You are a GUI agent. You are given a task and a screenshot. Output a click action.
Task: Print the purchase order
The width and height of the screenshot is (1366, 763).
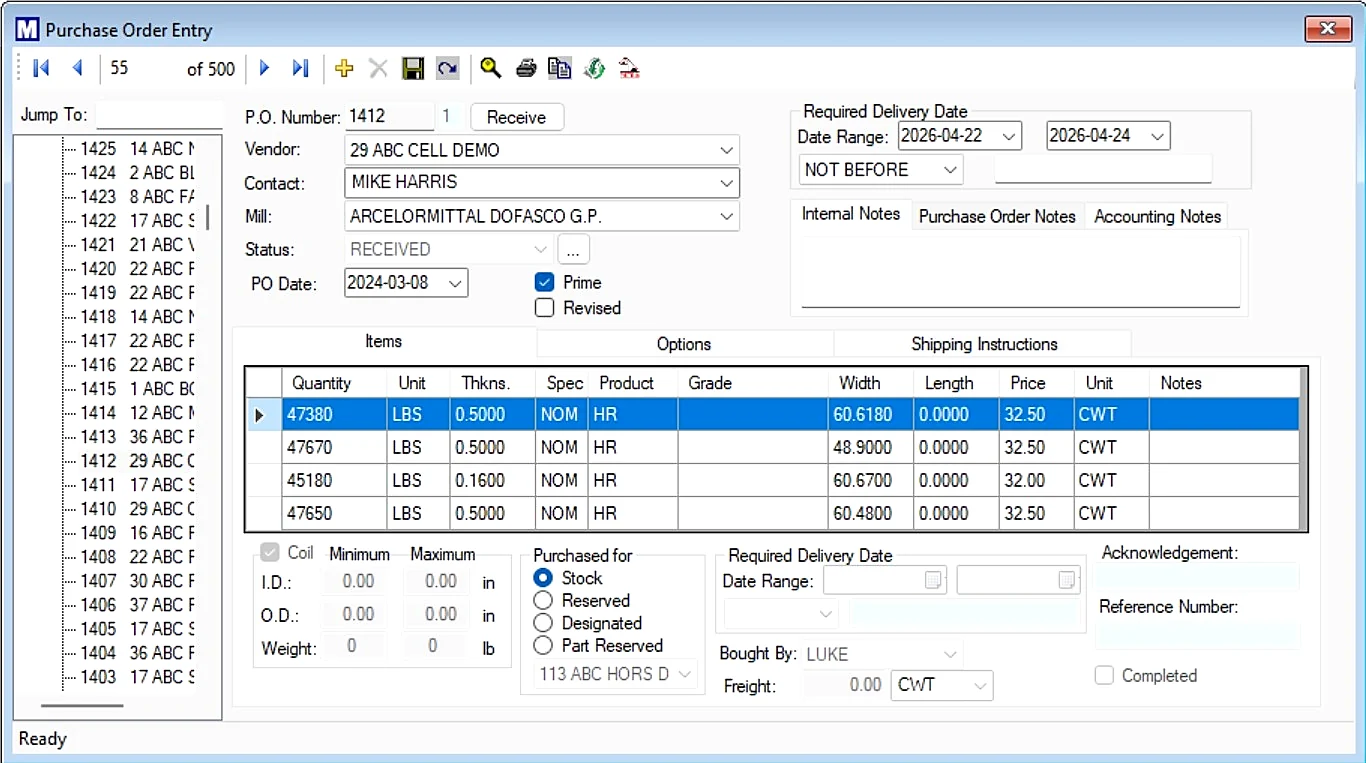click(x=525, y=68)
